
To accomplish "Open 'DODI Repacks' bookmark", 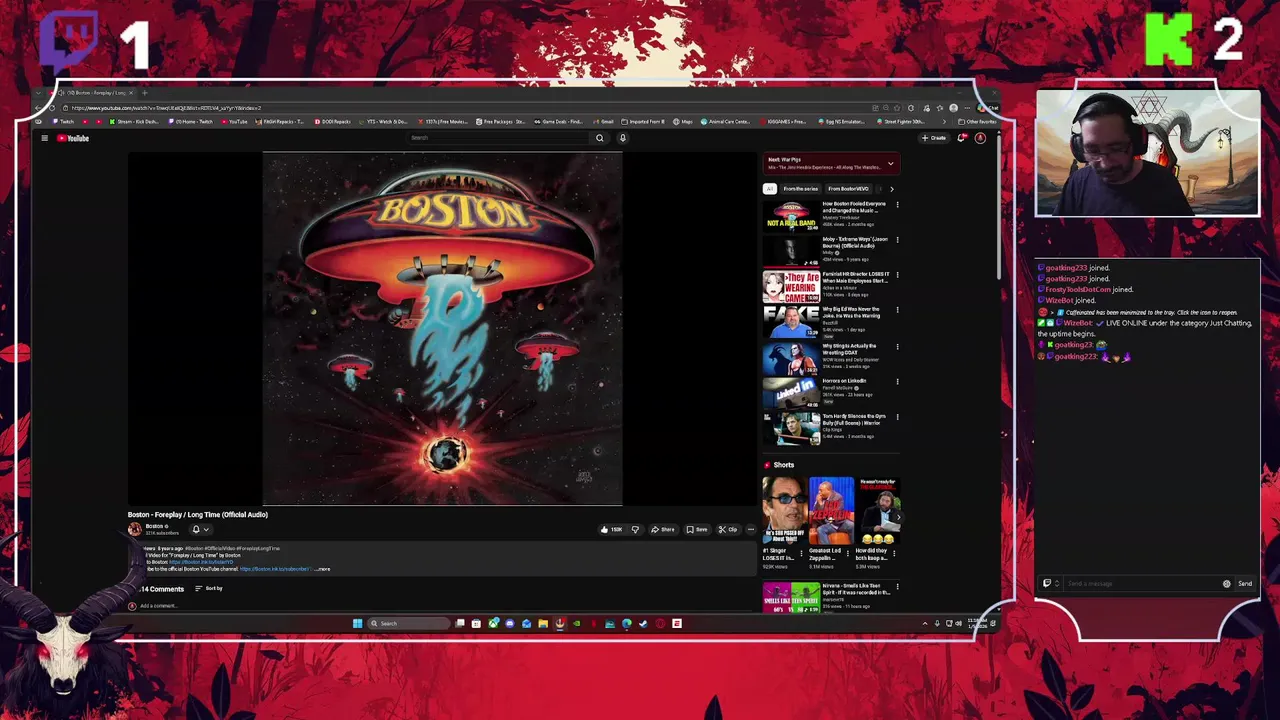I will coord(332,122).
